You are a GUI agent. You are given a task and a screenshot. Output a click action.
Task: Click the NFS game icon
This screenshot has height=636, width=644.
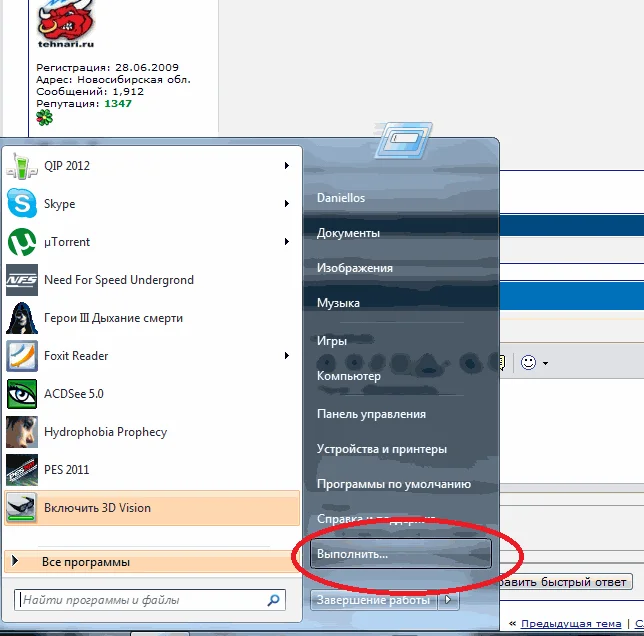click(x=22, y=280)
